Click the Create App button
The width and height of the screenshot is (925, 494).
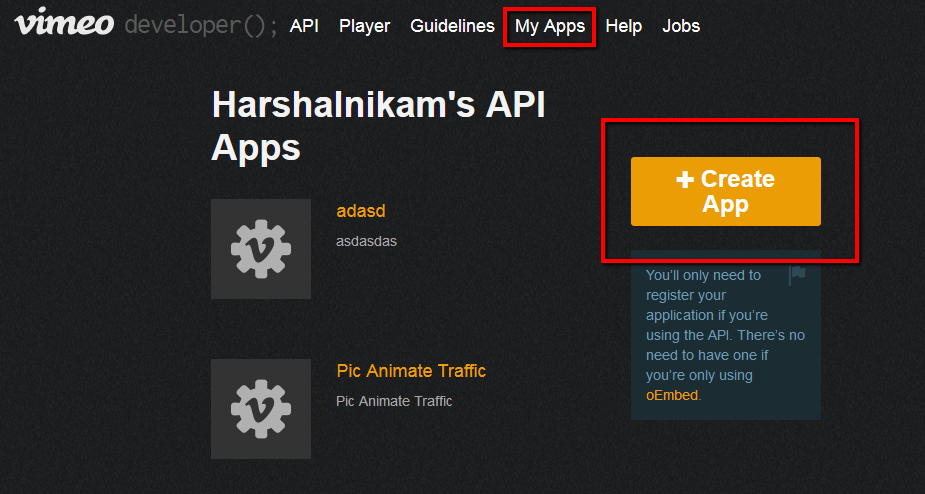pos(726,191)
